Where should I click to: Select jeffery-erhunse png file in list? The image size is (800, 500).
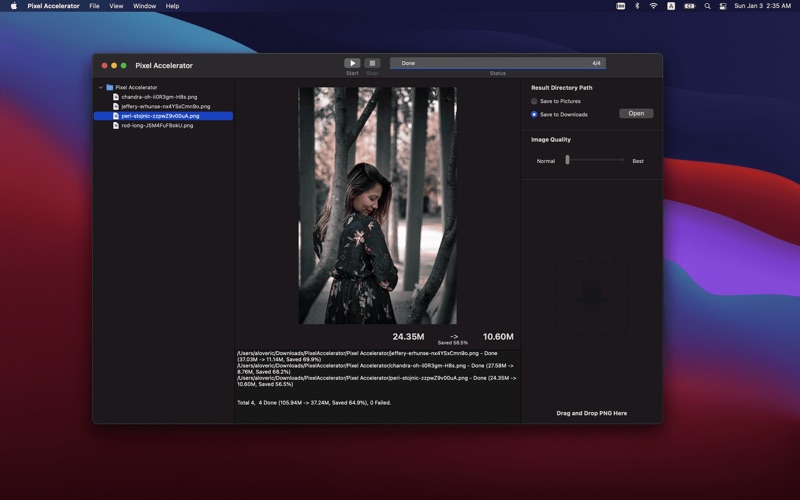165,106
